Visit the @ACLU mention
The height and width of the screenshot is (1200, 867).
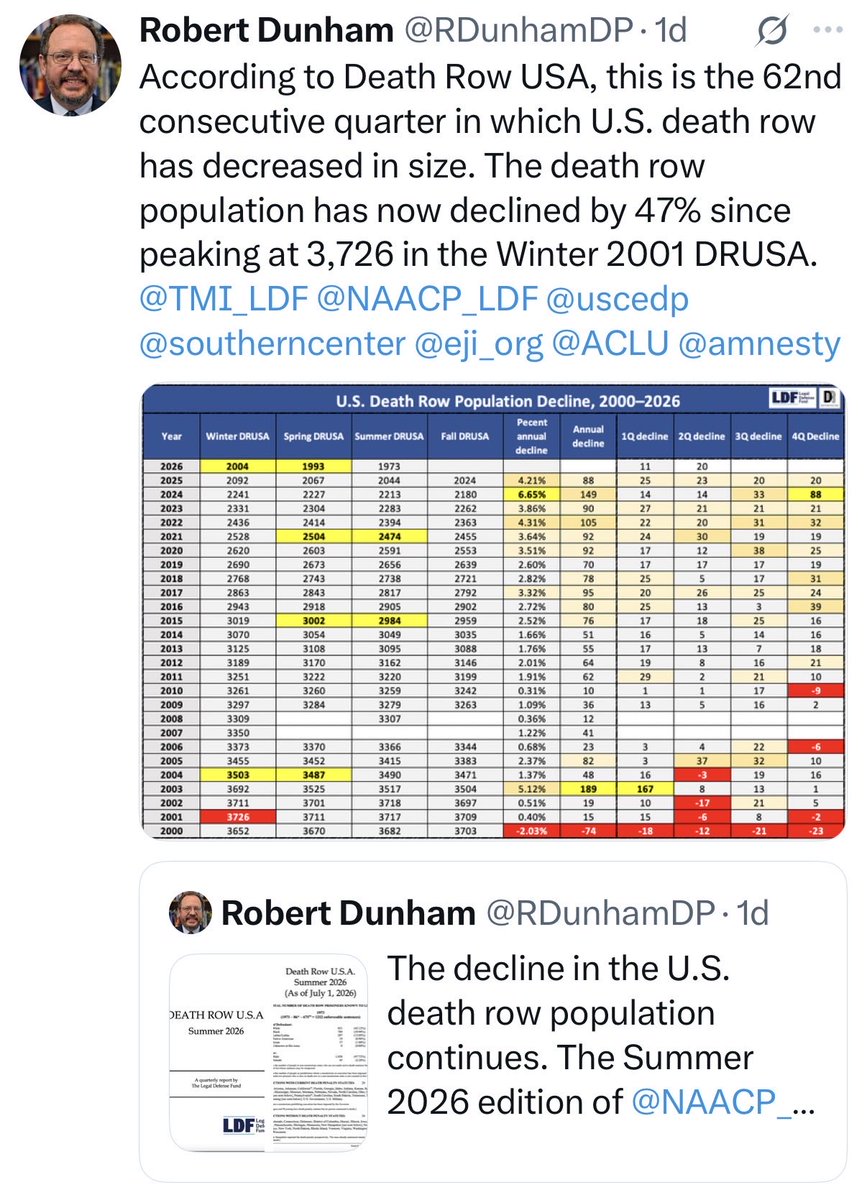point(610,345)
